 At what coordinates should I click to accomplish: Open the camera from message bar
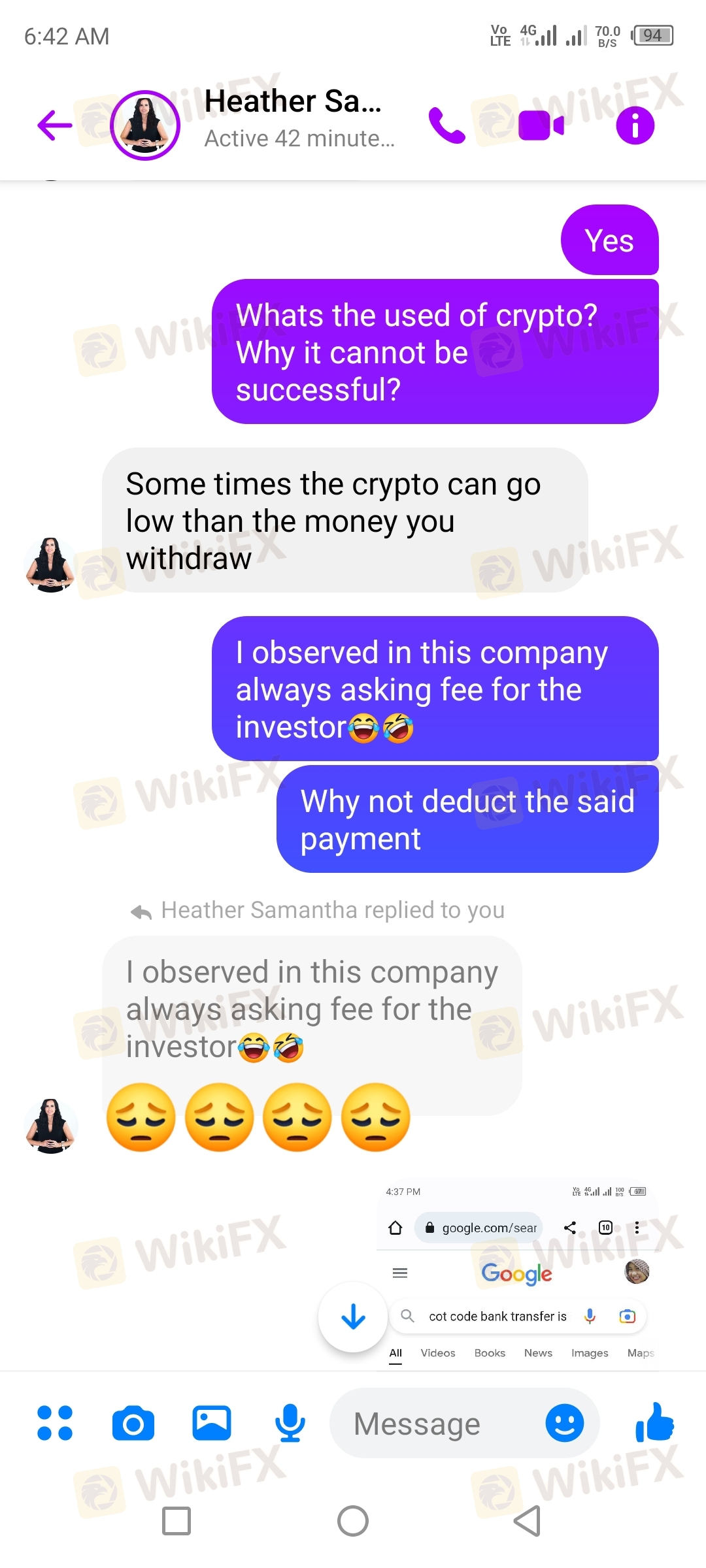(x=133, y=1423)
